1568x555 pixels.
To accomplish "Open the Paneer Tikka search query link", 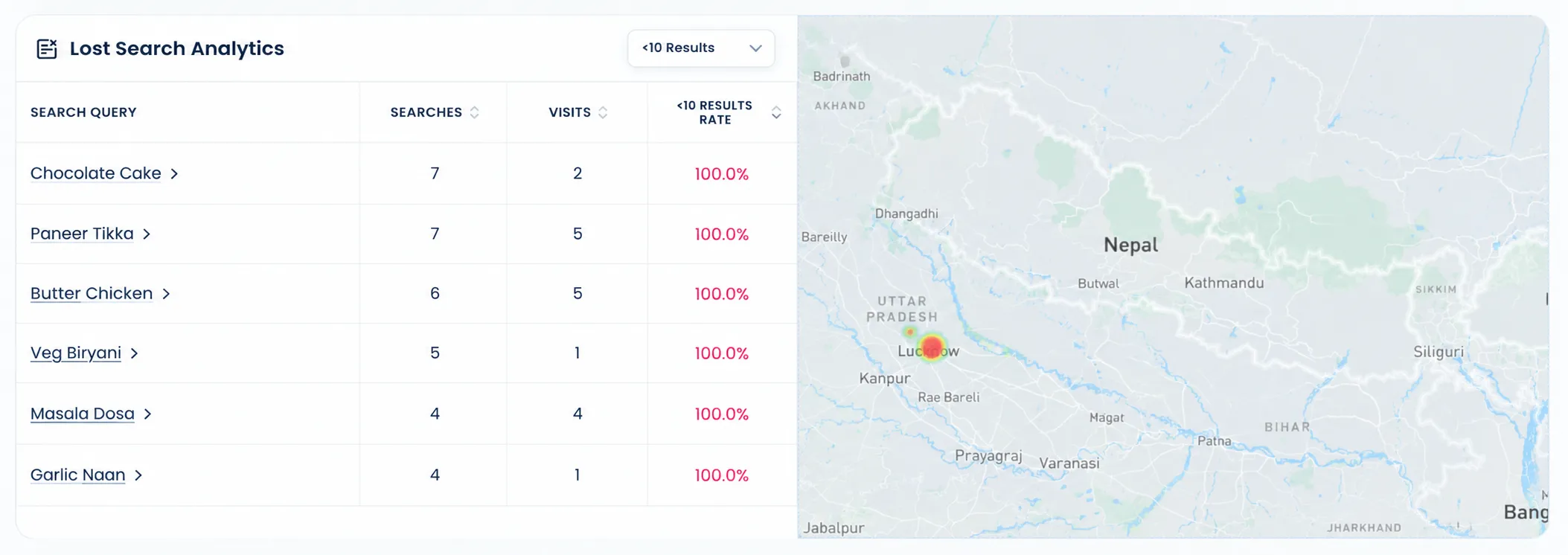I will click(82, 234).
